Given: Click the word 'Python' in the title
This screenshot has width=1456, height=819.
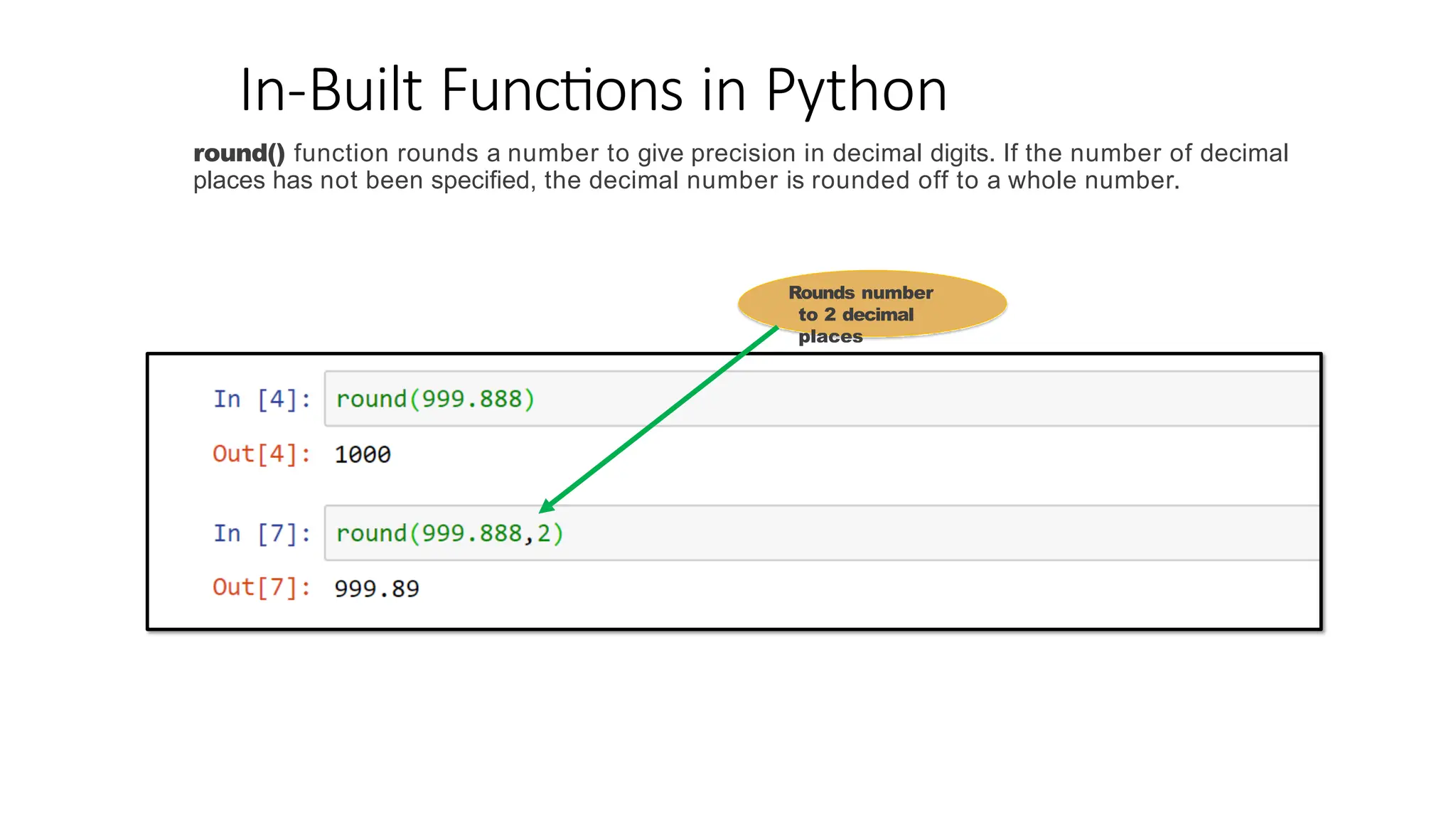Looking at the screenshot, I should [856, 90].
